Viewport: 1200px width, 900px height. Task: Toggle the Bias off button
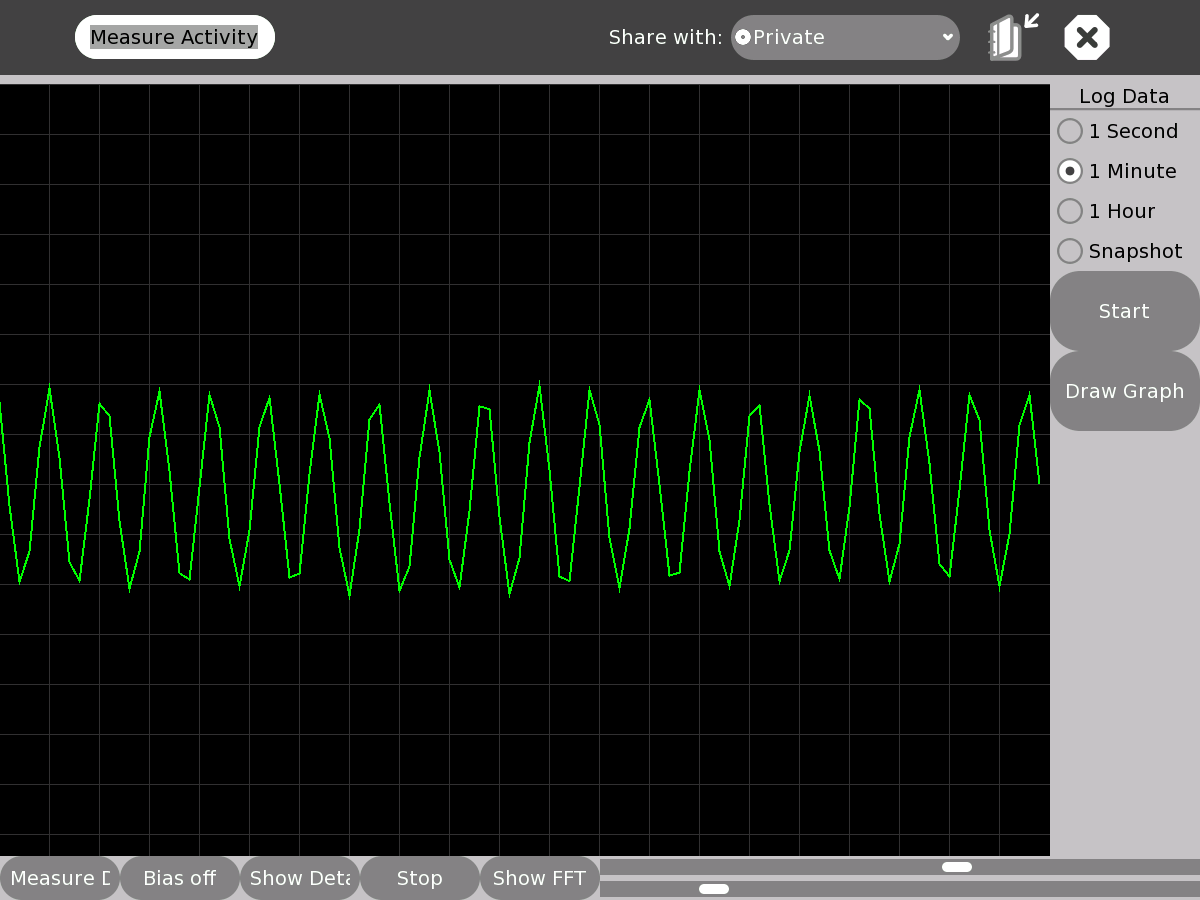coord(180,878)
